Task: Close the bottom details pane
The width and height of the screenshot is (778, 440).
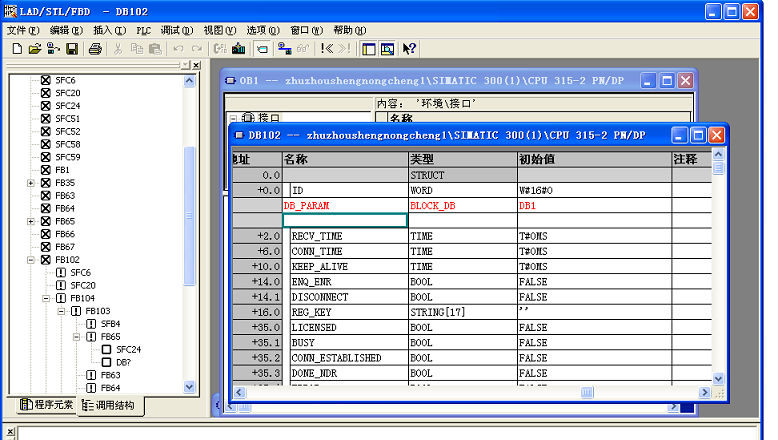Action: 10,432
